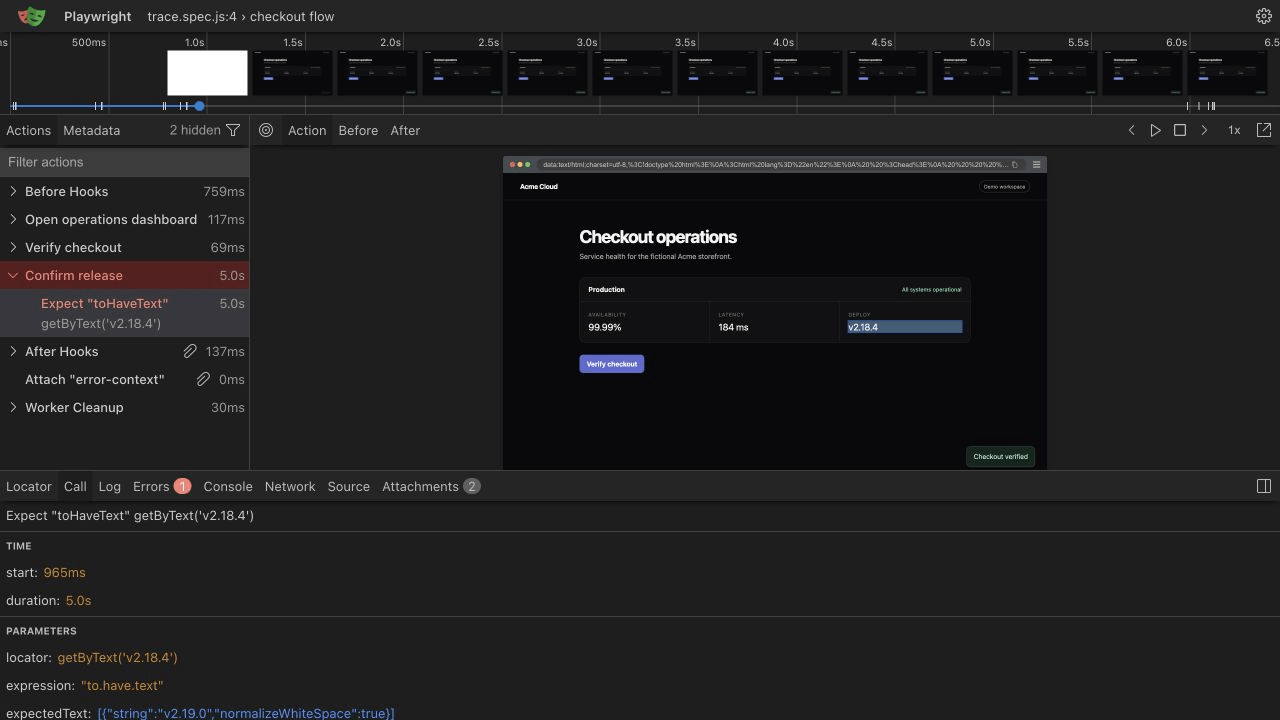The width and height of the screenshot is (1280, 720).
Task: Click the Playwright masks logo
Action: 32,16
